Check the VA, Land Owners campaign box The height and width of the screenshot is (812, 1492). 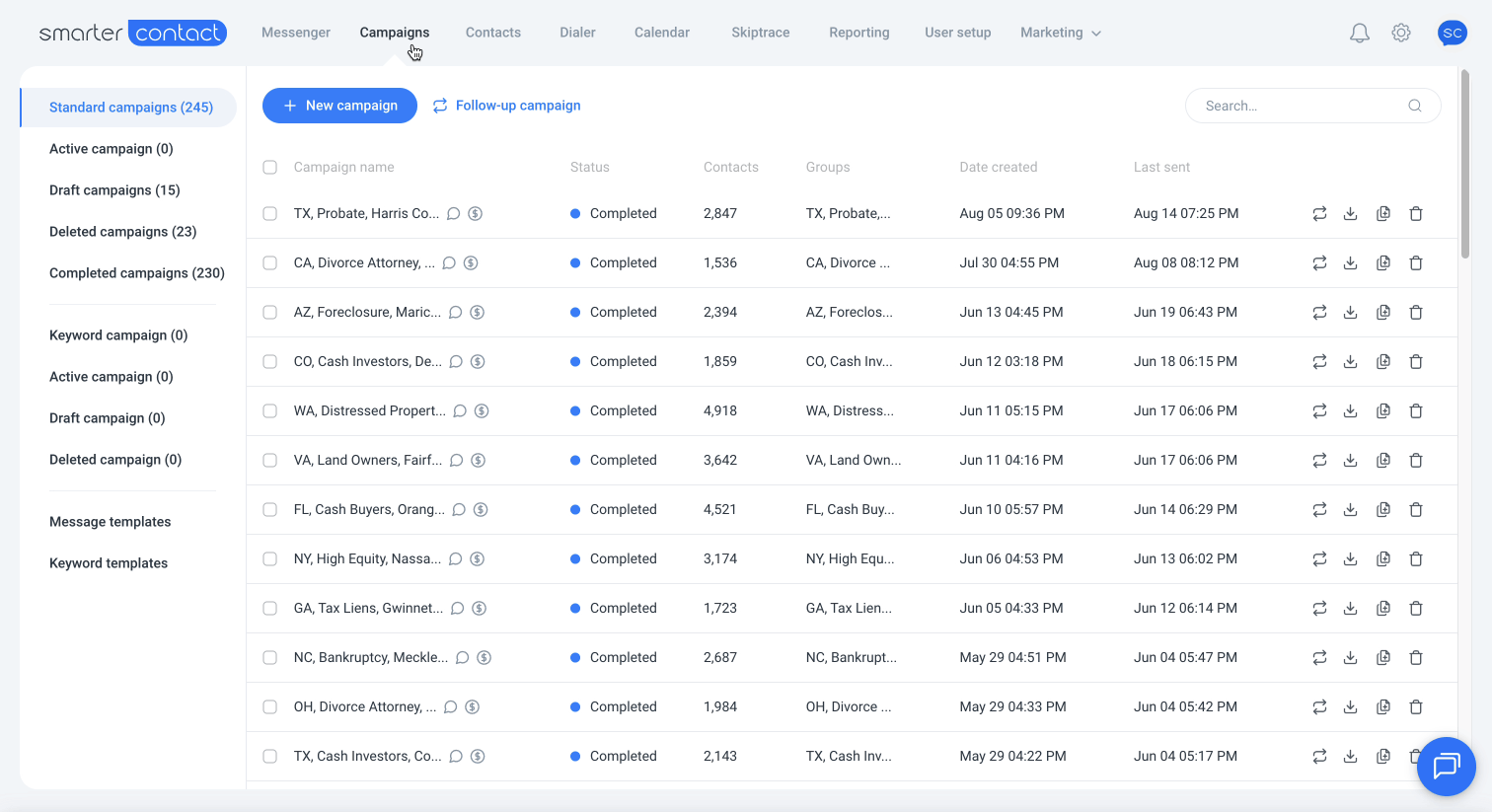click(269, 460)
